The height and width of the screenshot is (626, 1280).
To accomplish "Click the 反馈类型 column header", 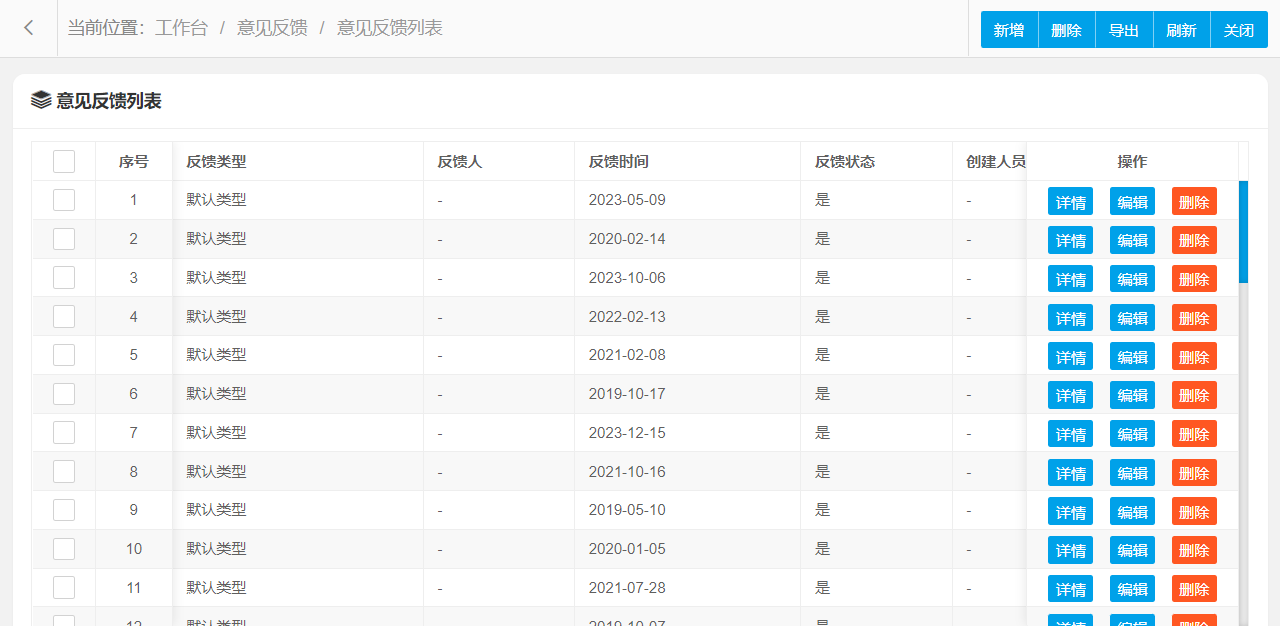I will click(x=216, y=161).
